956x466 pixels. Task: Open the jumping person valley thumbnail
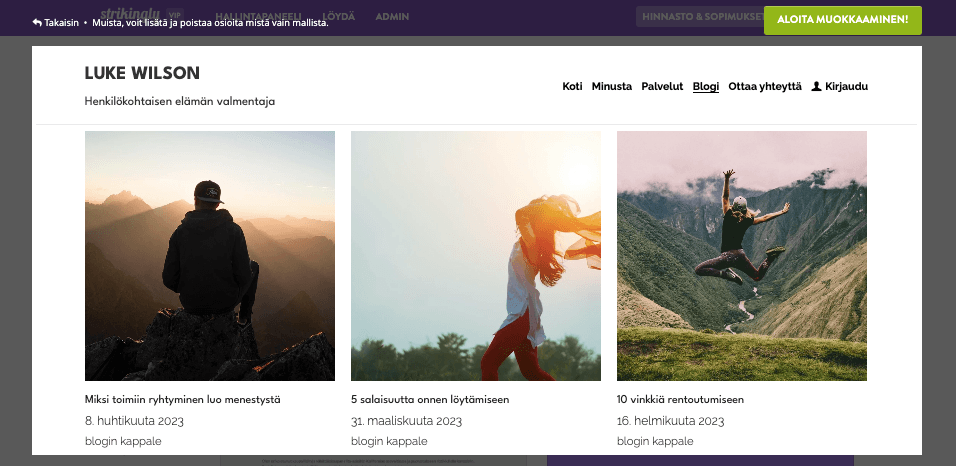point(741,256)
